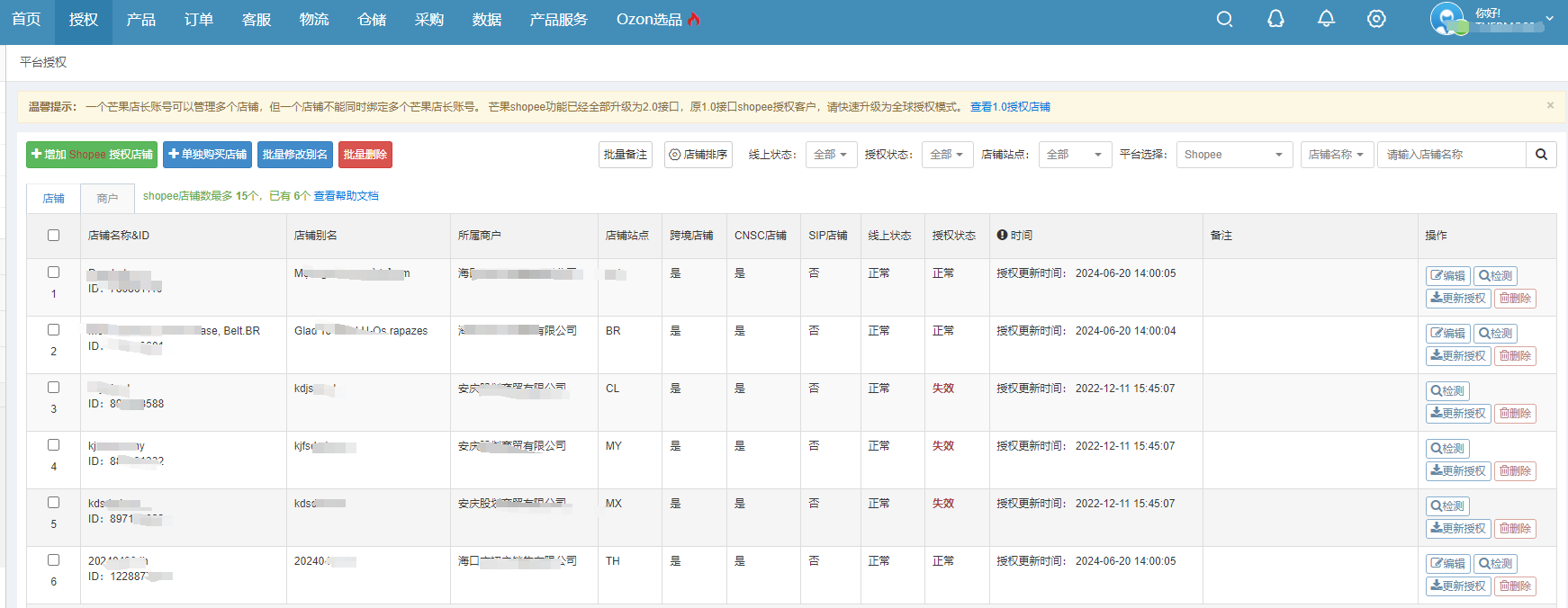Click the Ozon选品 flame icon

pyautogui.click(x=694, y=19)
